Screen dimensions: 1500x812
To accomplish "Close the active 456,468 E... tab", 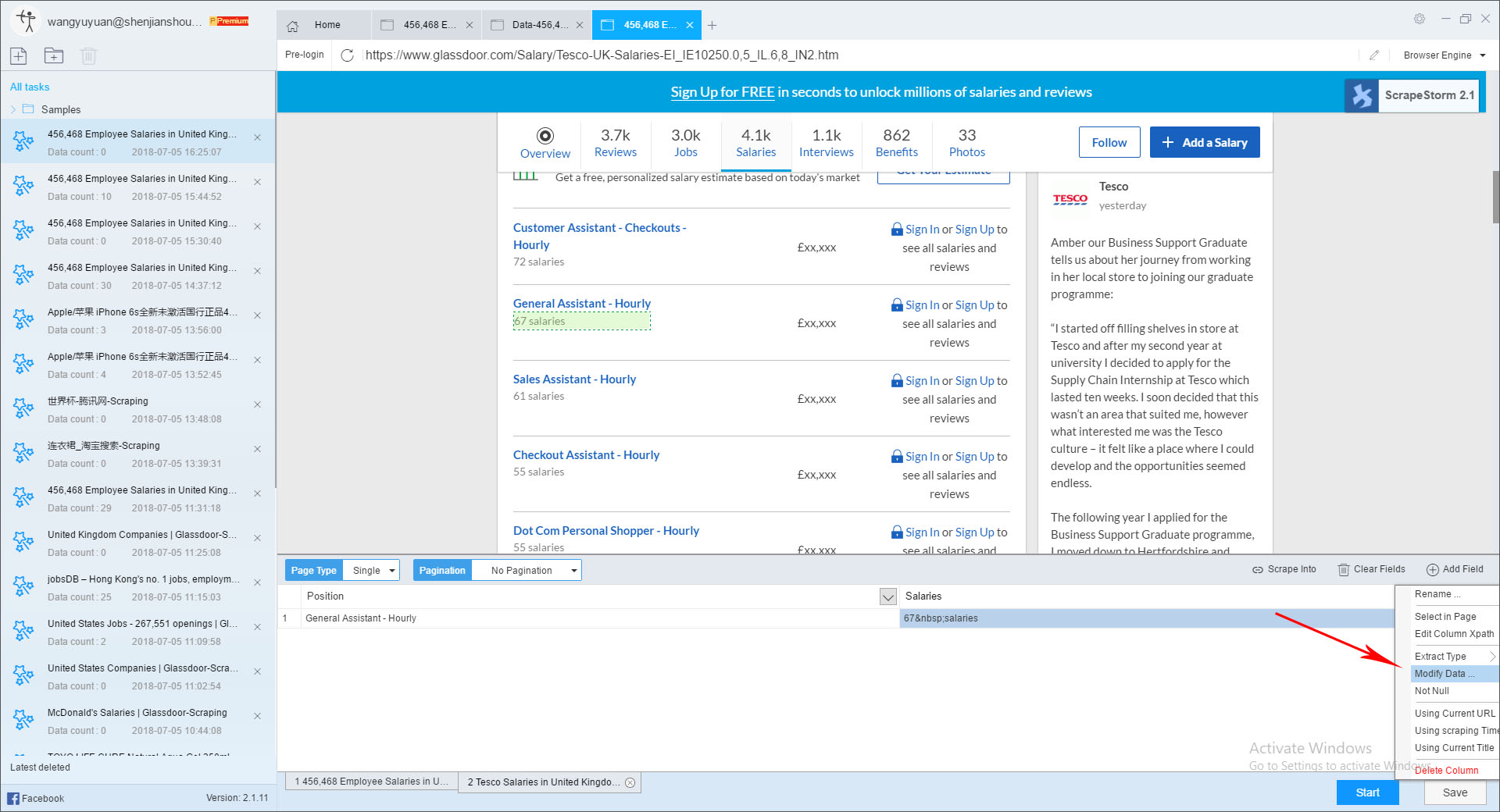I will pos(690,25).
